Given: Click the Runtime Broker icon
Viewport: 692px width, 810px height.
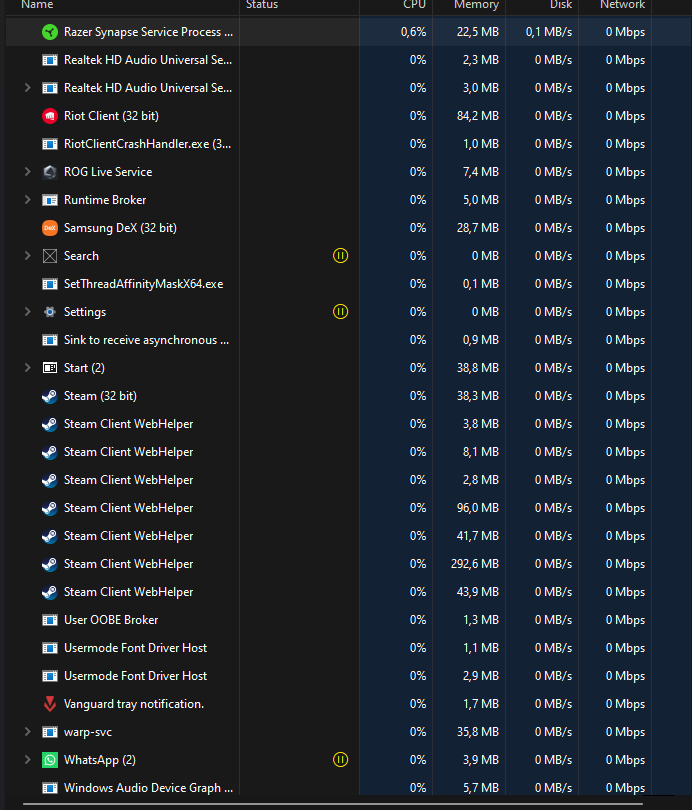Looking at the screenshot, I should pos(50,200).
